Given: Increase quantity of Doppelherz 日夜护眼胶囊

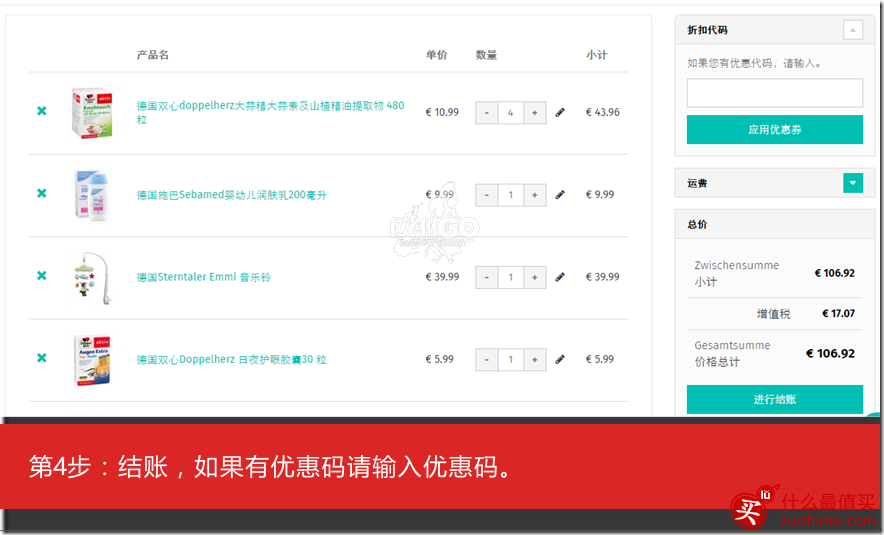Looking at the screenshot, I should pos(534,360).
